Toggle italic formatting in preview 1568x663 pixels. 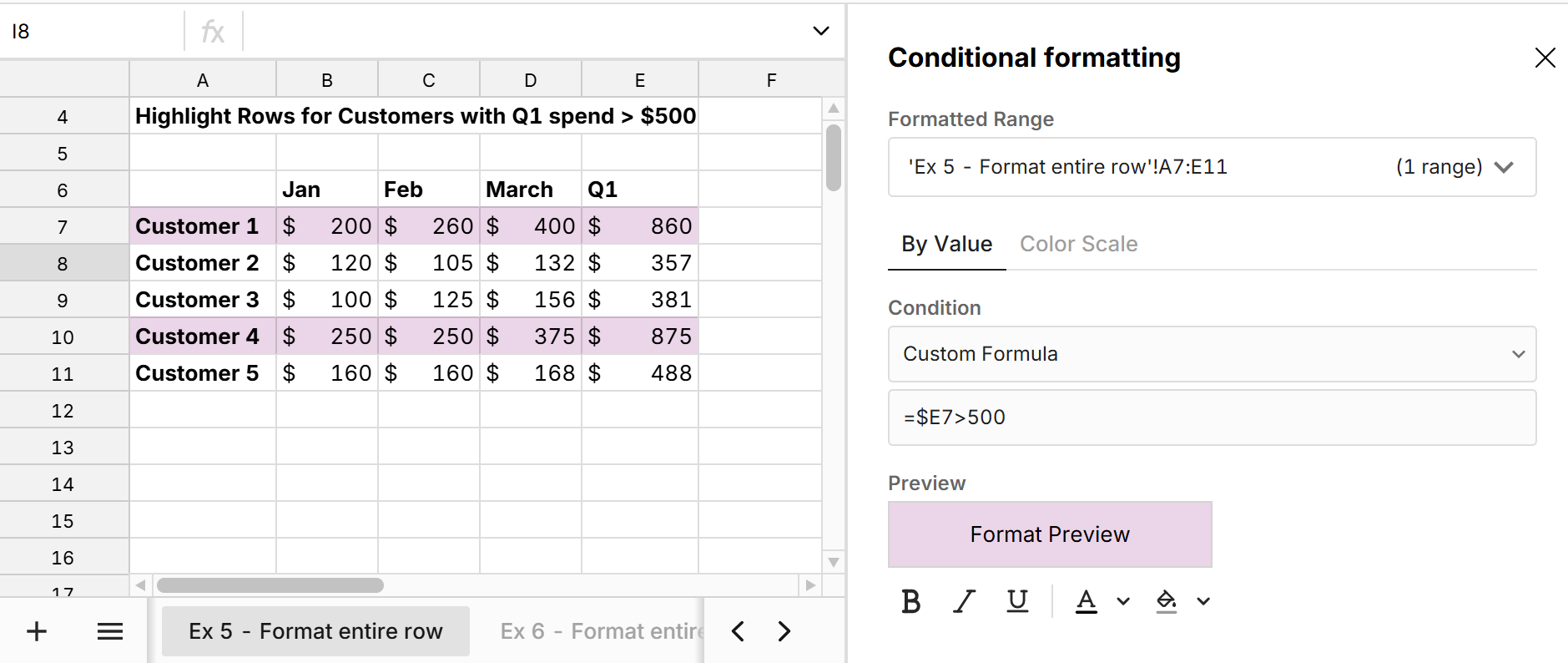[965, 601]
